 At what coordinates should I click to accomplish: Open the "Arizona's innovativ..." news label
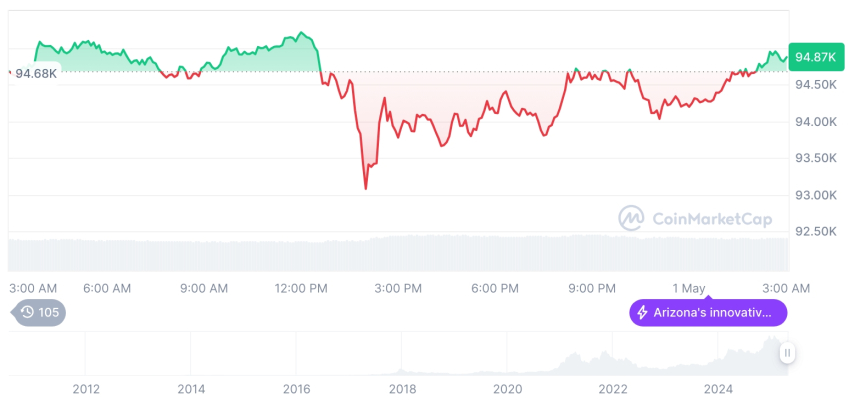coord(712,313)
